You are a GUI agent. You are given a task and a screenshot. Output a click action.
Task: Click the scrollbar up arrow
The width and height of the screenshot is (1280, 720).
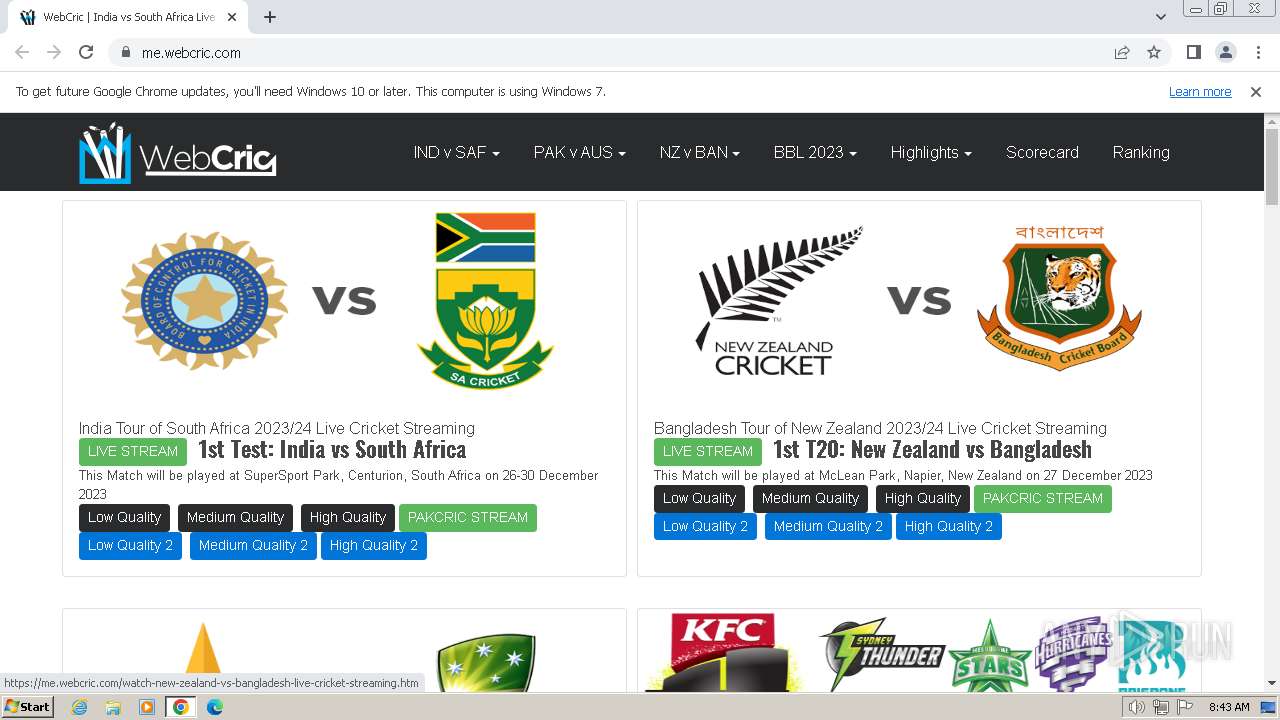1272,121
